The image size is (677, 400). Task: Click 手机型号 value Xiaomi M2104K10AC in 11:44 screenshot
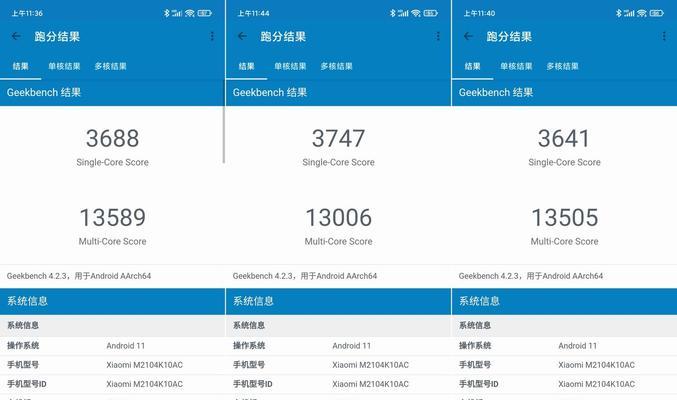(x=370, y=365)
